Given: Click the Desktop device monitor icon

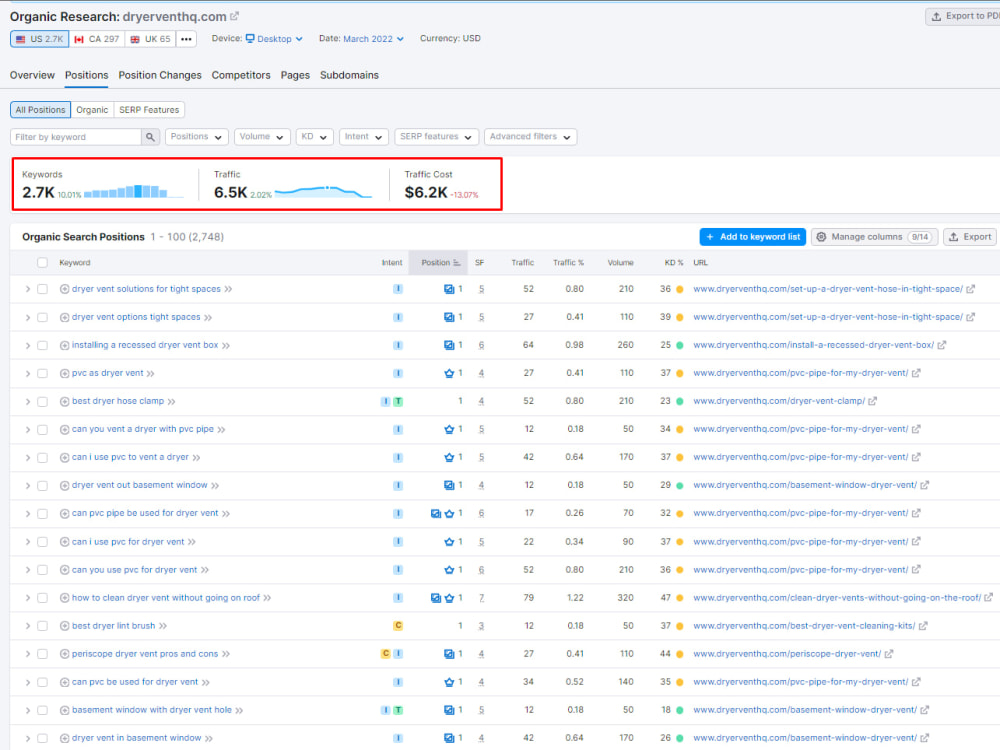Looking at the screenshot, I should (x=250, y=38).
